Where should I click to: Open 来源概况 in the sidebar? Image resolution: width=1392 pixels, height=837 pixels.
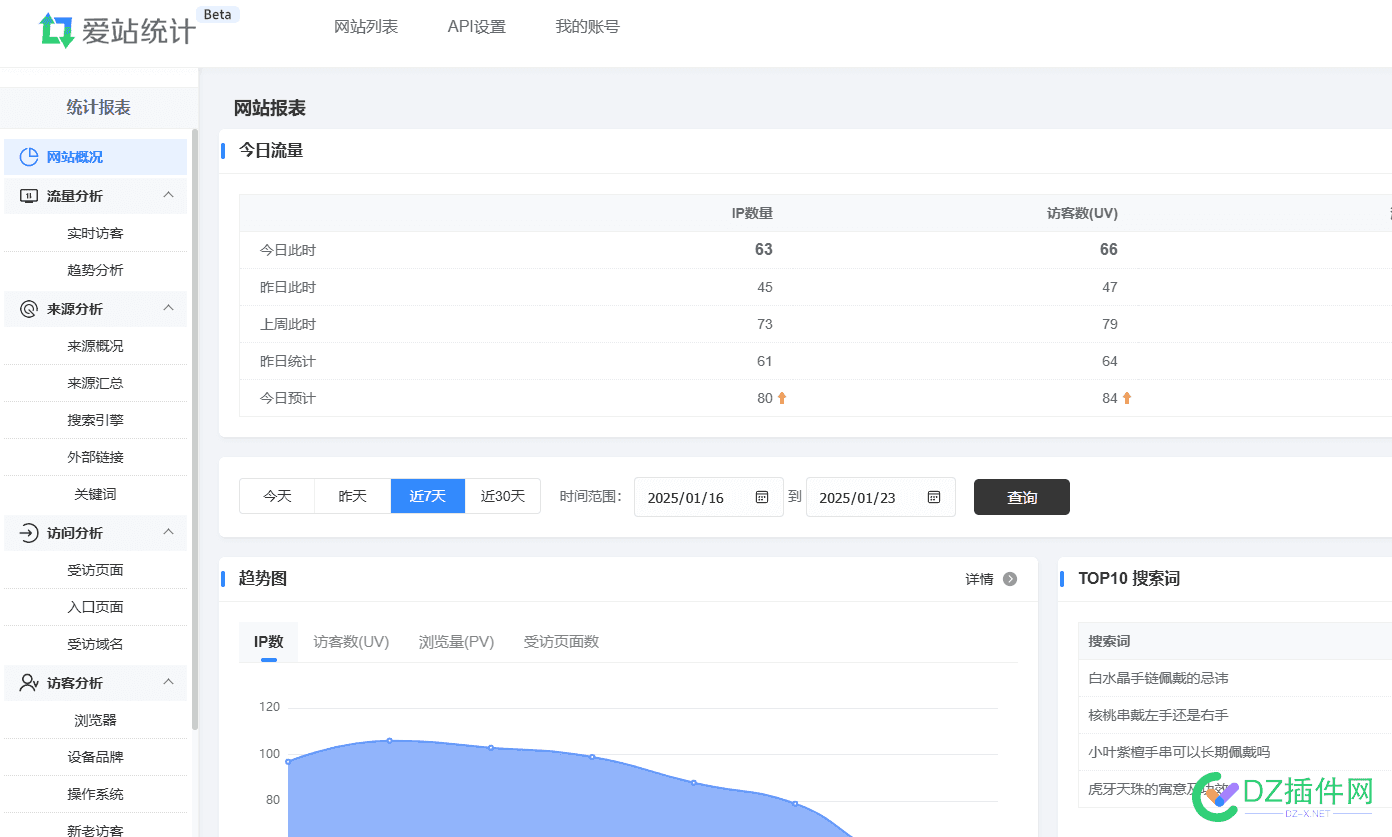click(x=95, y=346)
